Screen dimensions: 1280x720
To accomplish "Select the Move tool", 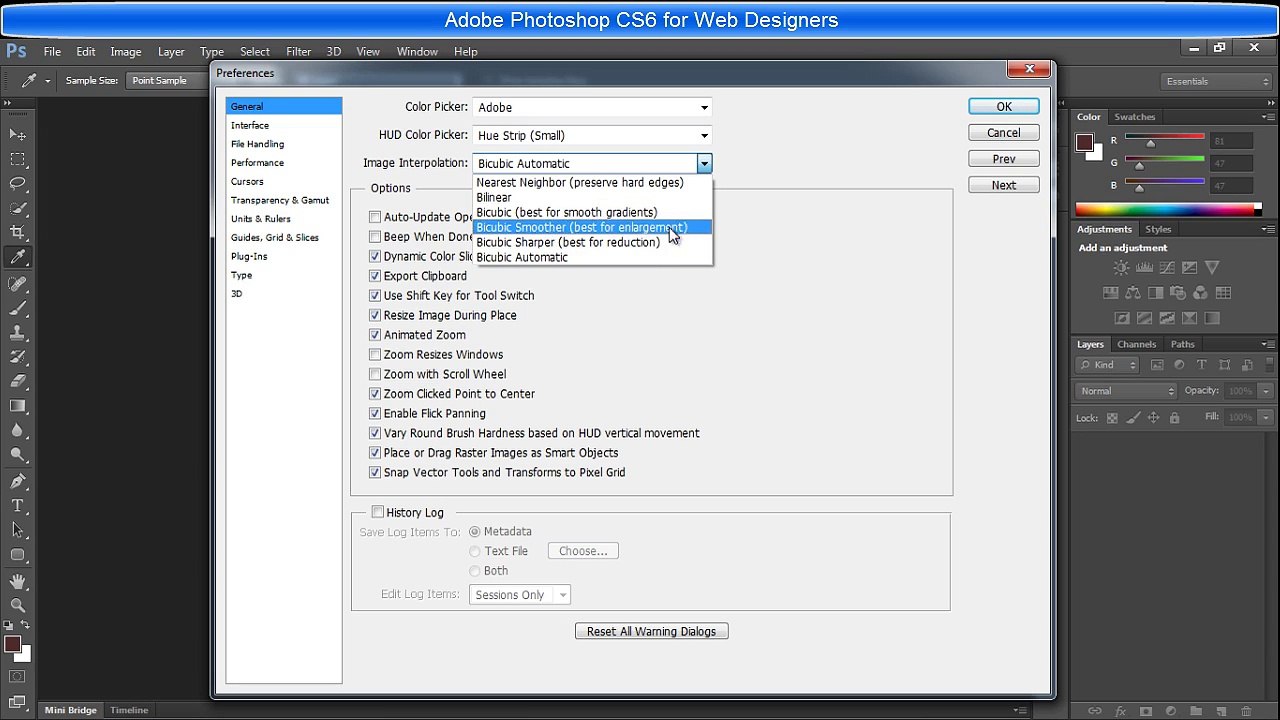I will pyautogui.click(x=17, y=134).
